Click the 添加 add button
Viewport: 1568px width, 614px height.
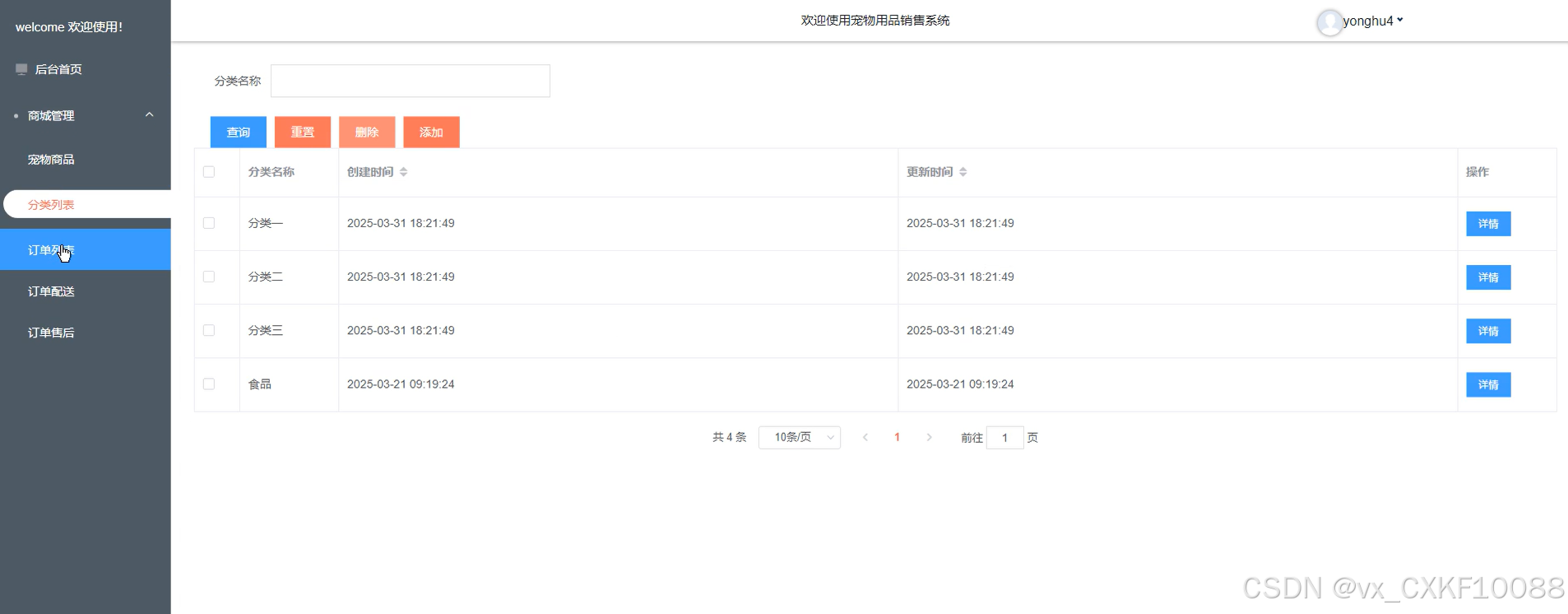431,133
